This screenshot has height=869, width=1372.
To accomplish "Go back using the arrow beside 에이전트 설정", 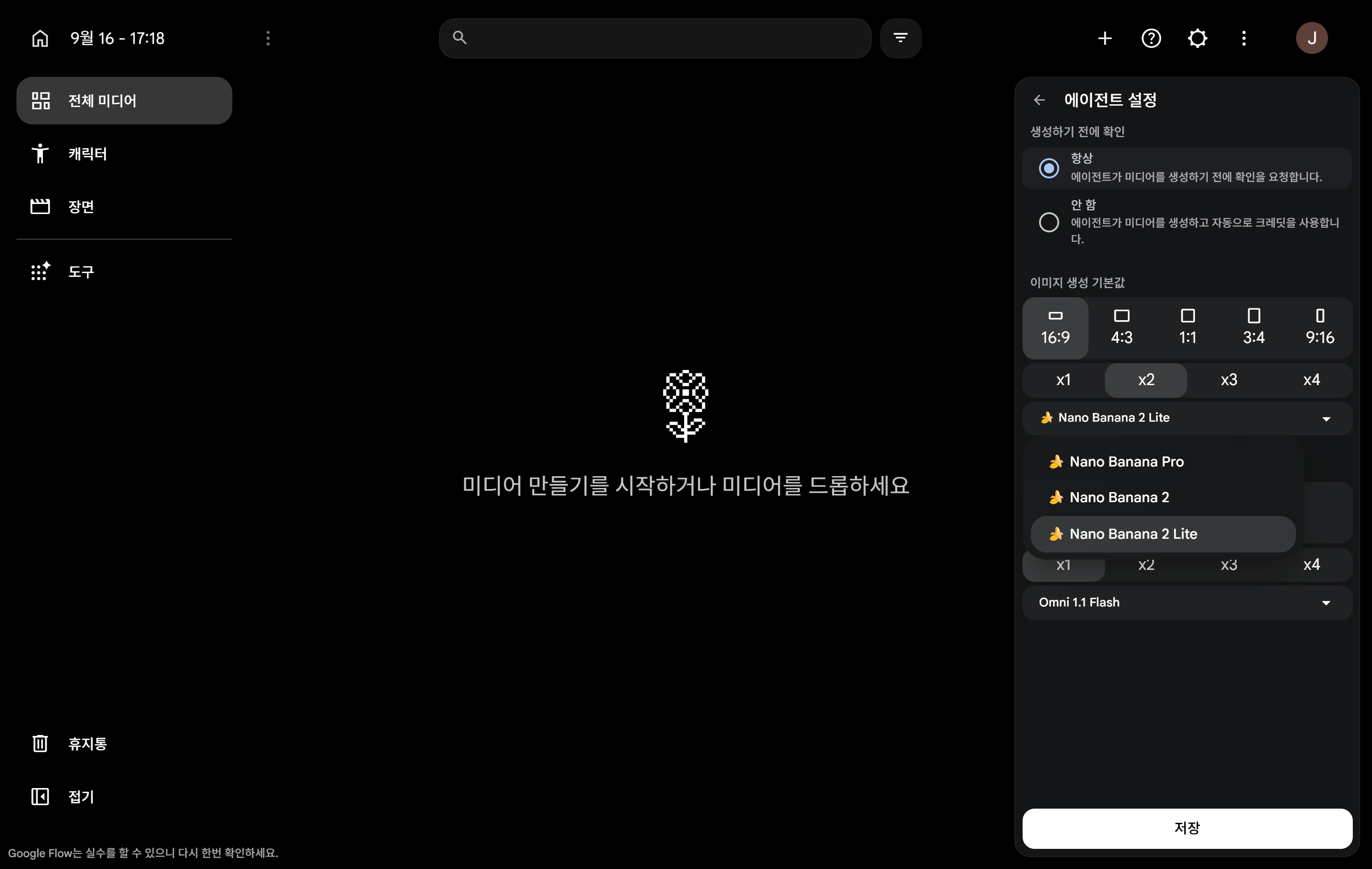I will click(x=1039, y=100).
